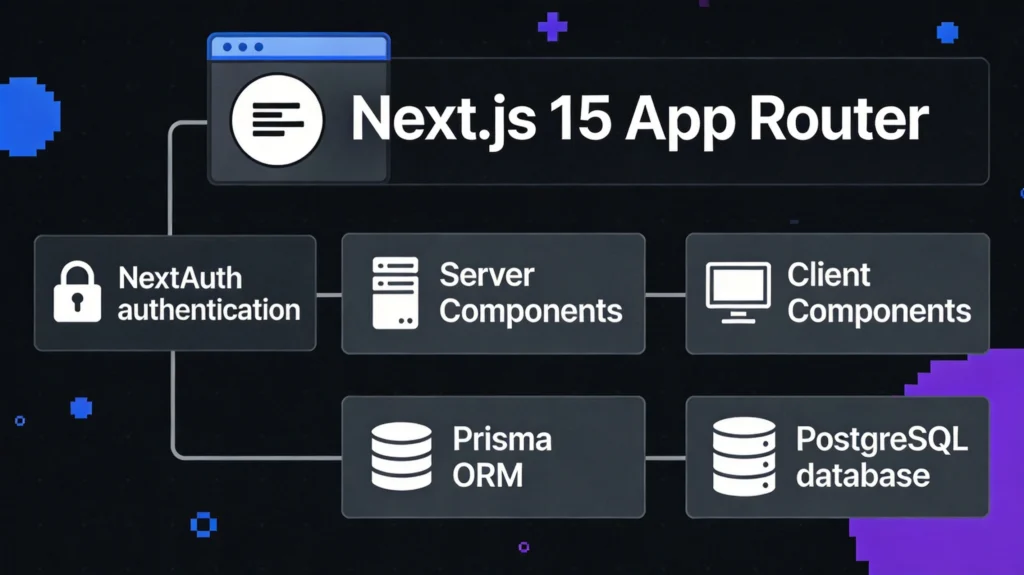
Task: Click the "Client Components" label
Action: pos(879,293)
